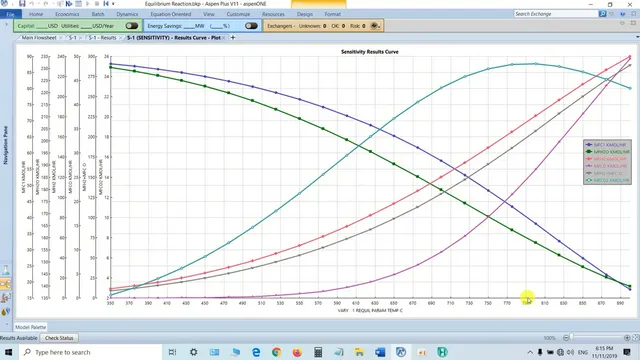Toggle the Economics Capital/Utilities switch
Viewport: 640px width, 360px height.
(132, 26)
